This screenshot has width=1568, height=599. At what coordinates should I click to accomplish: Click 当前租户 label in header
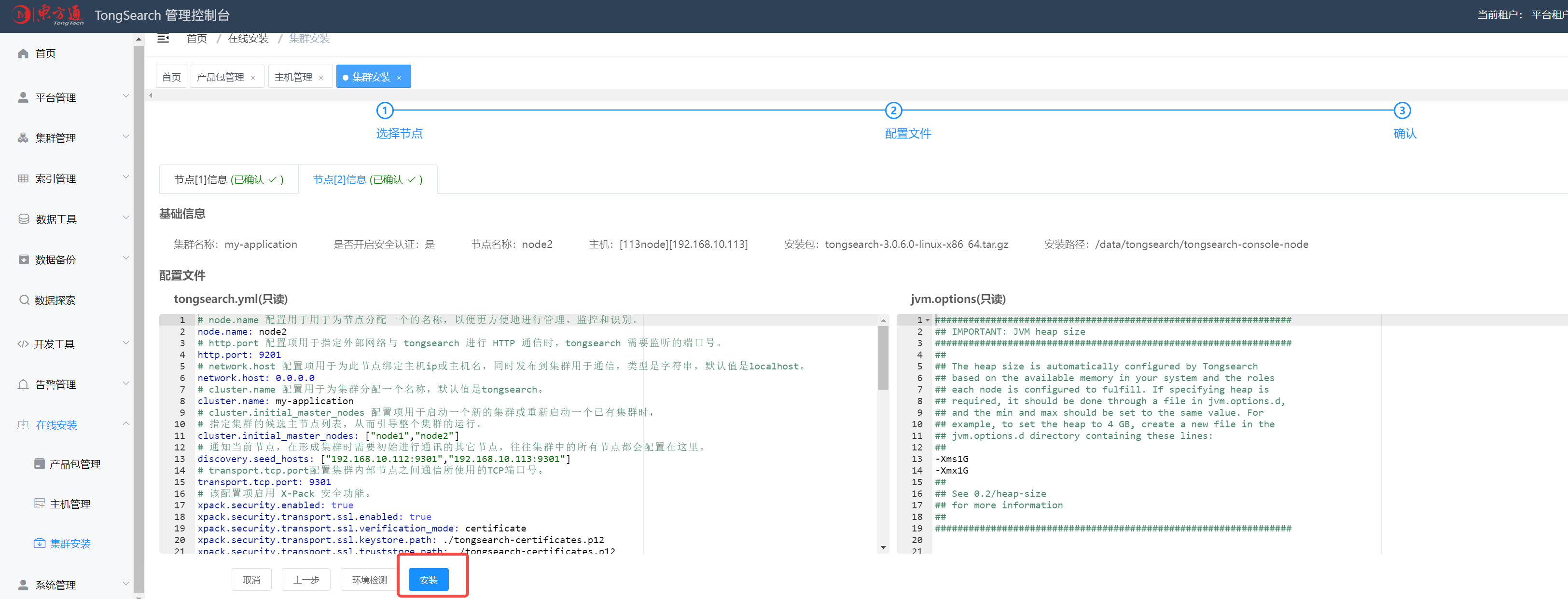click(x=1500, y=14)
